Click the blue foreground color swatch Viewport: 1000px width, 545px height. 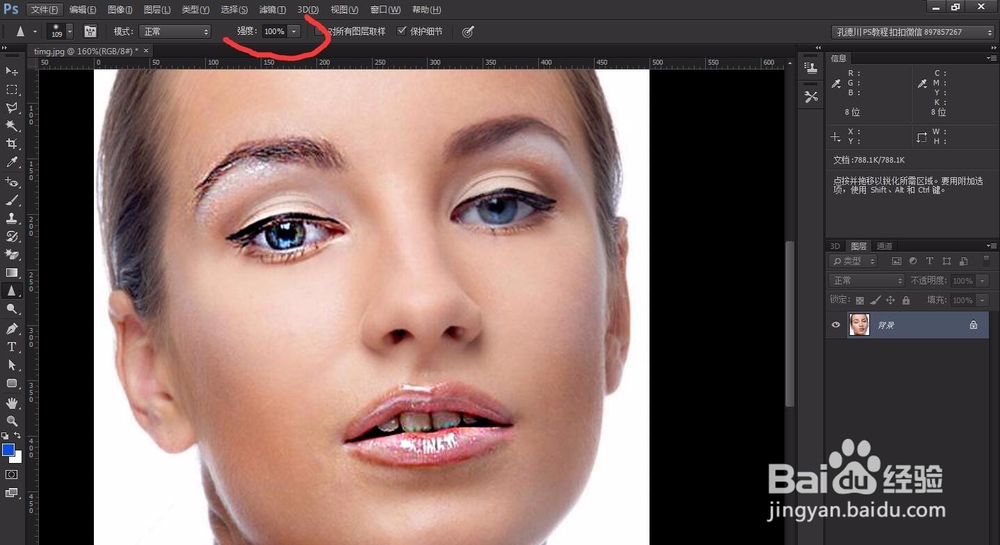[x=7, y=449]
